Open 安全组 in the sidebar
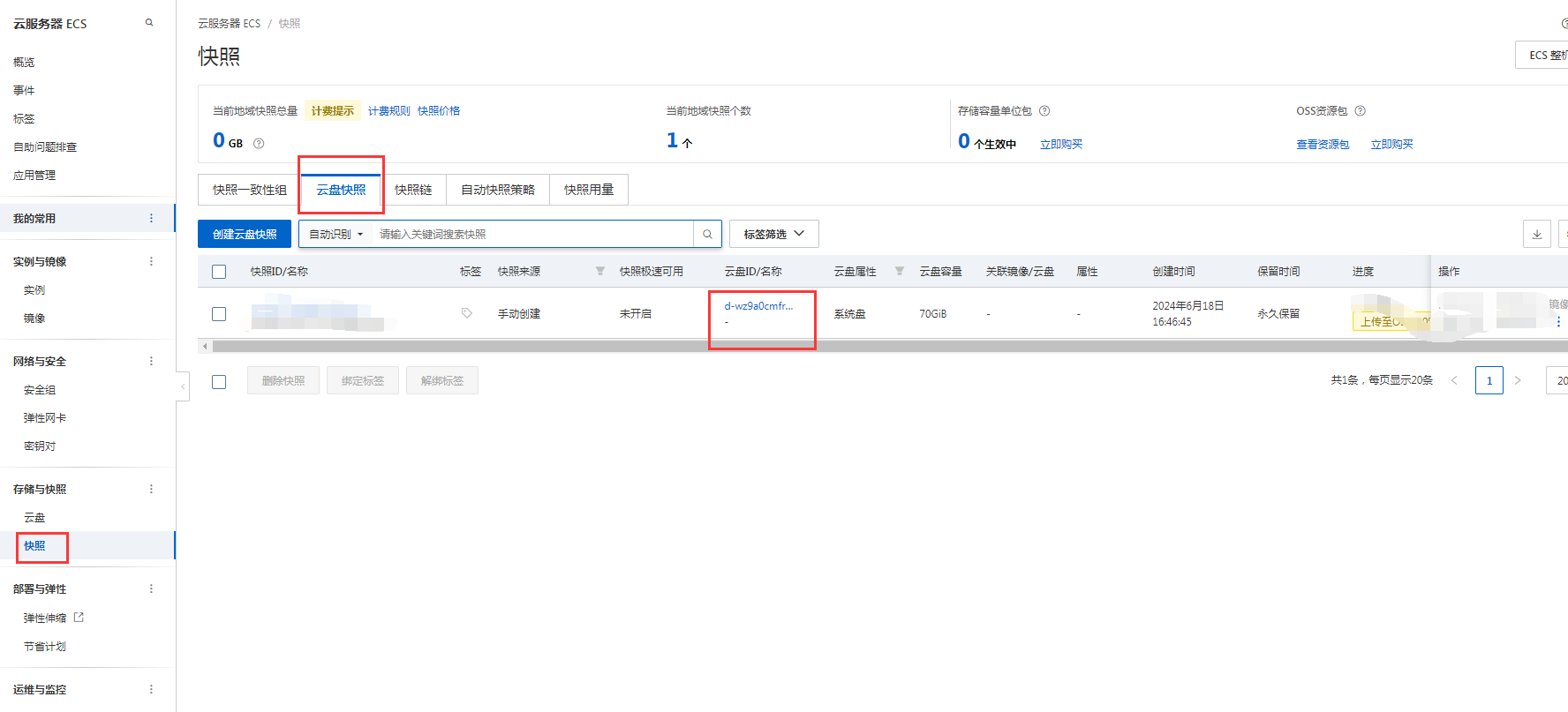1568x712 pixels. coord(40,389)
